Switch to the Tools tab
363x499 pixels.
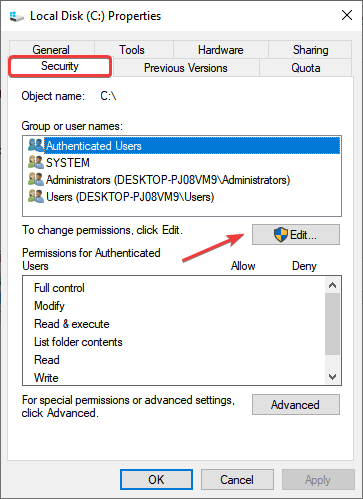point(133,50)
